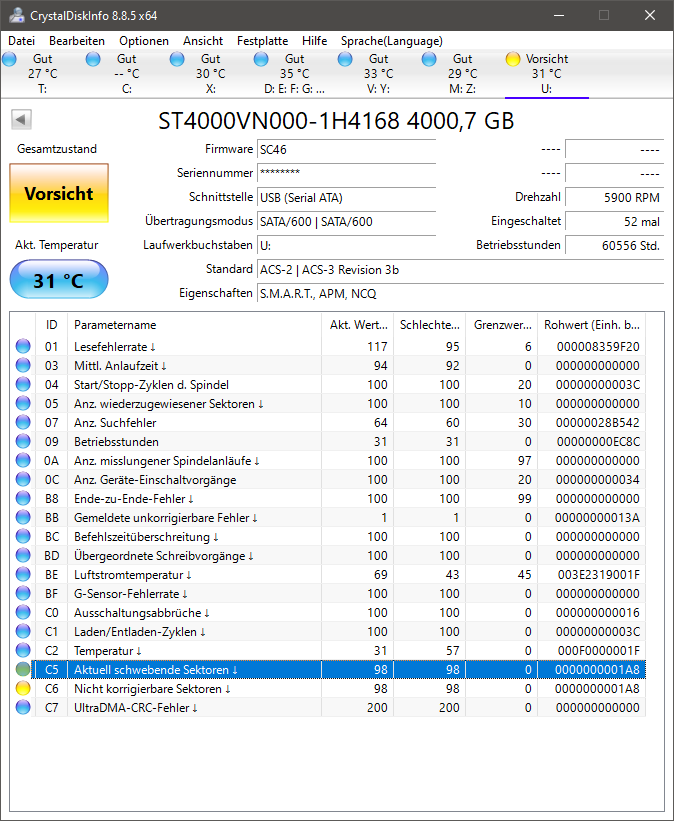Click the CrystalDiskInfo title bar icon
The image size is (674, 821).
coord(16,15)
